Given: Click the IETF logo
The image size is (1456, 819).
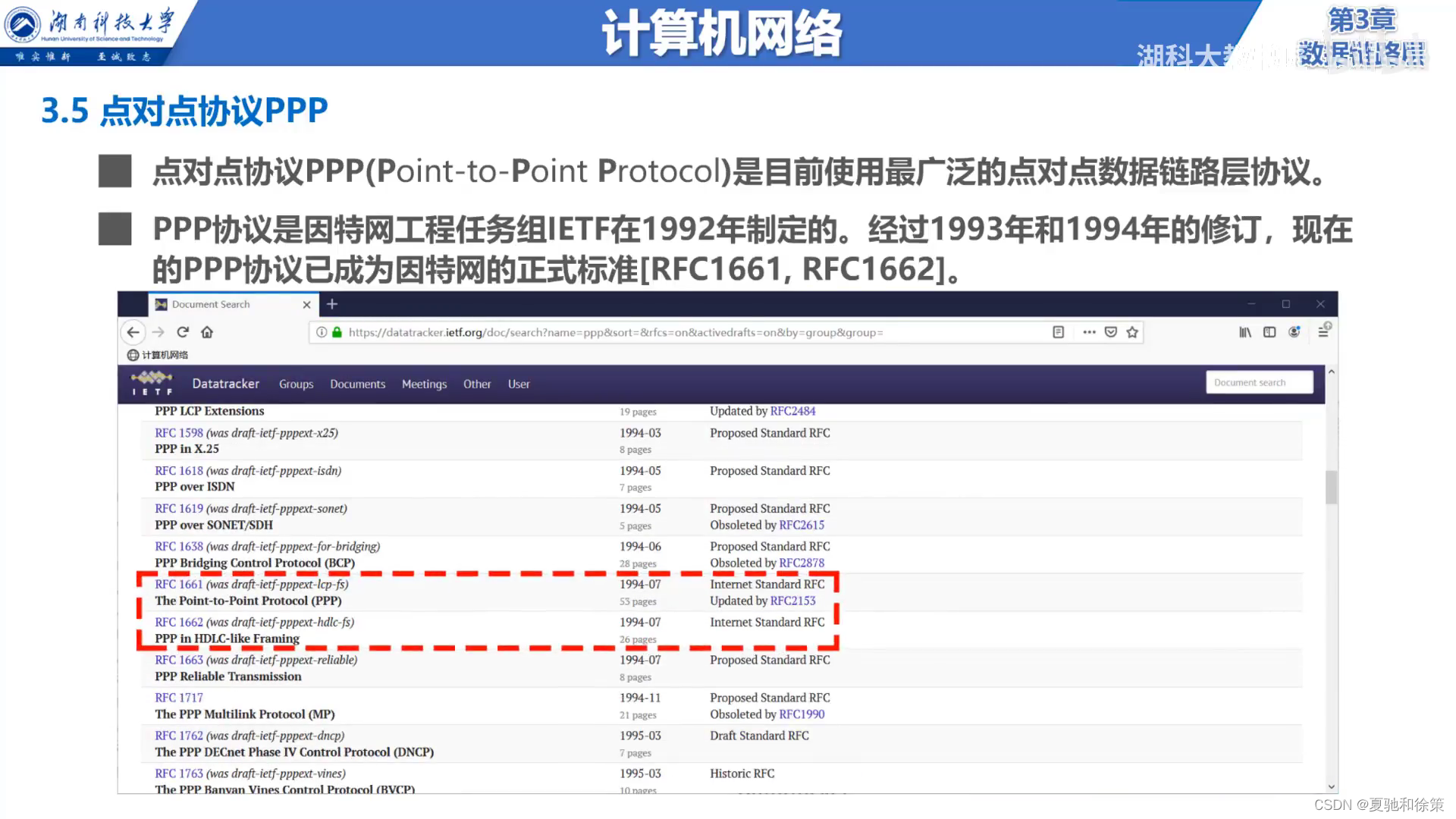Looking at the screenshot, I should click(152, 383).
